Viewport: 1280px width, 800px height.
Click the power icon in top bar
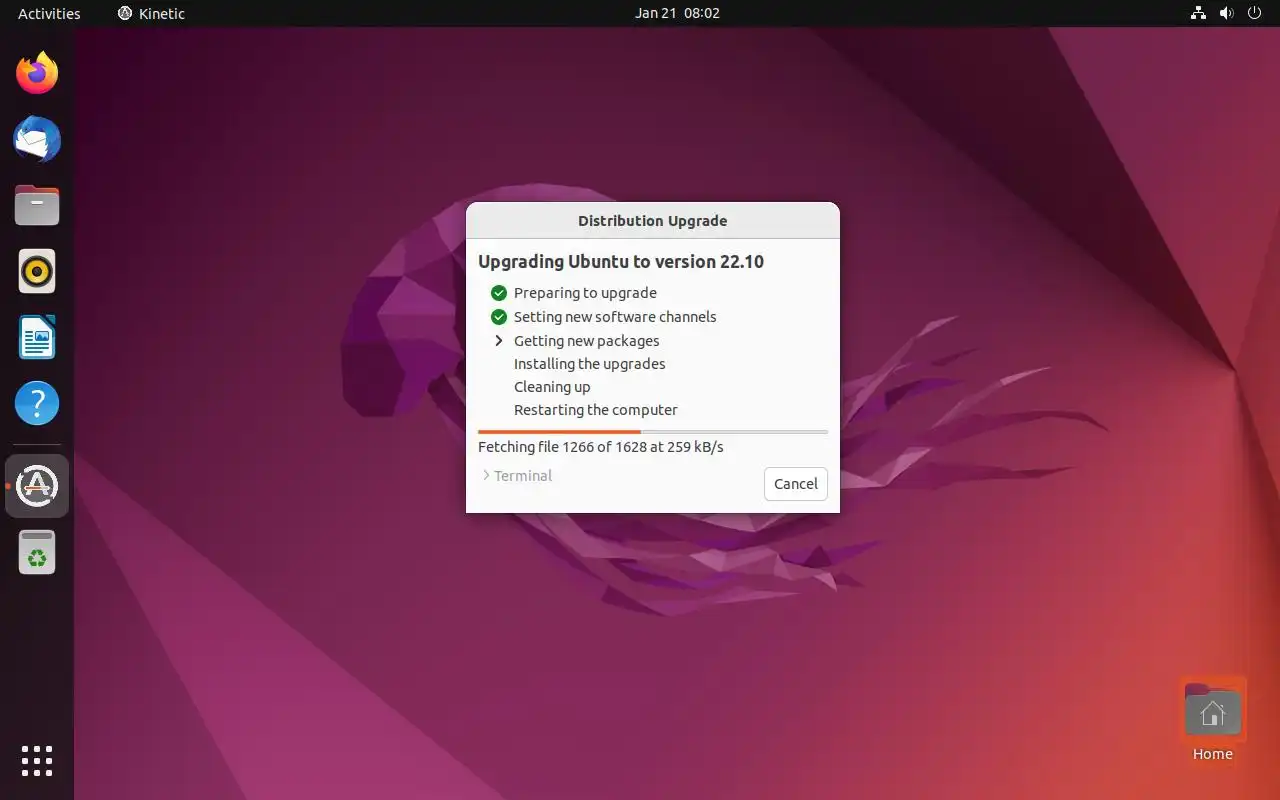[1254, 13]
